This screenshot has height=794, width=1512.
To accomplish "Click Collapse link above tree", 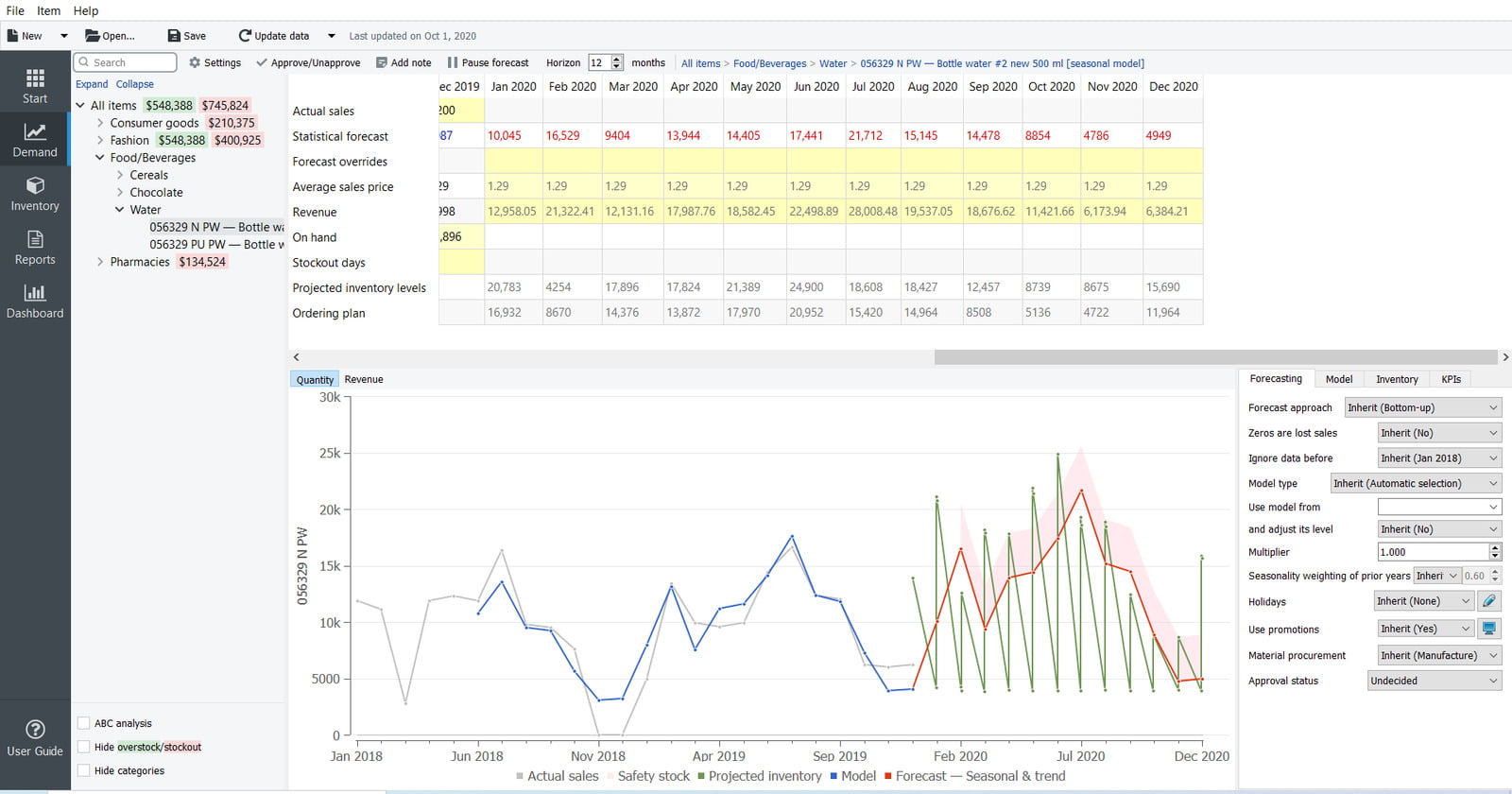I will coord(135,84).
